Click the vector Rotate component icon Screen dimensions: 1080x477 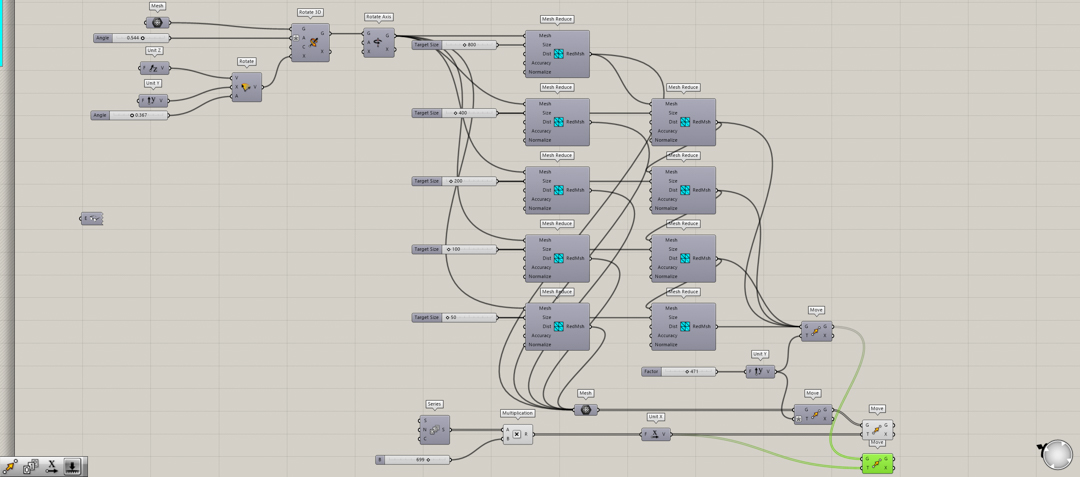246,87
